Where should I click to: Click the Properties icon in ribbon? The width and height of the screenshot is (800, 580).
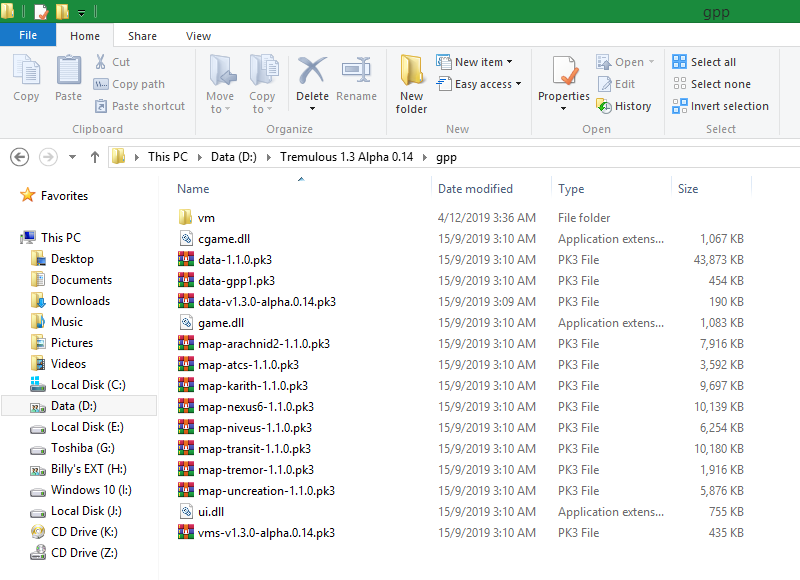(x=564, y=72)
